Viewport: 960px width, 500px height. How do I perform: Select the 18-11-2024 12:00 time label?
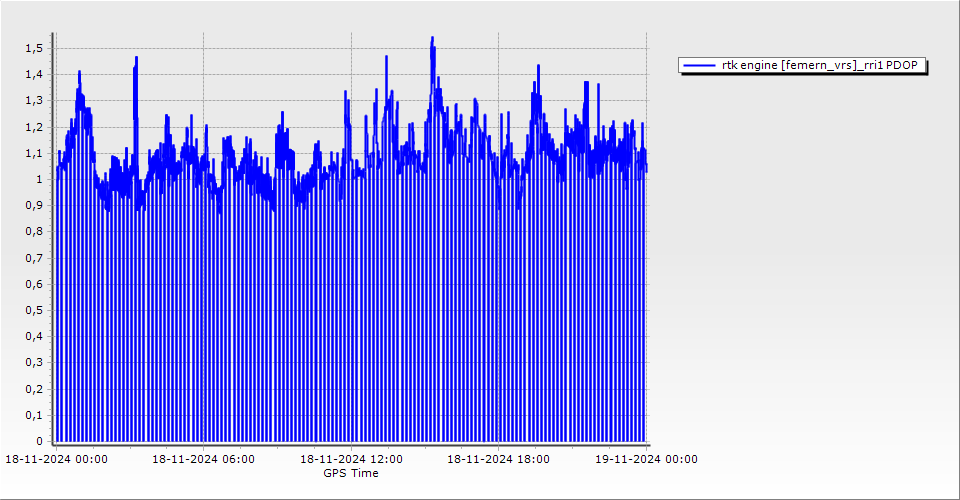[351, 459]
